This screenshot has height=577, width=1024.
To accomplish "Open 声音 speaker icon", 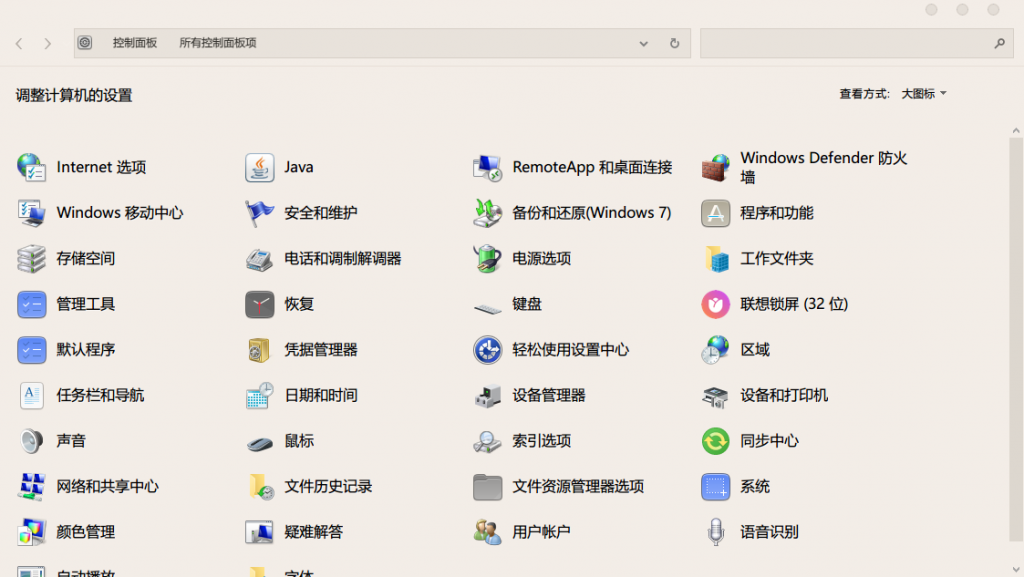I will (31, 442).
